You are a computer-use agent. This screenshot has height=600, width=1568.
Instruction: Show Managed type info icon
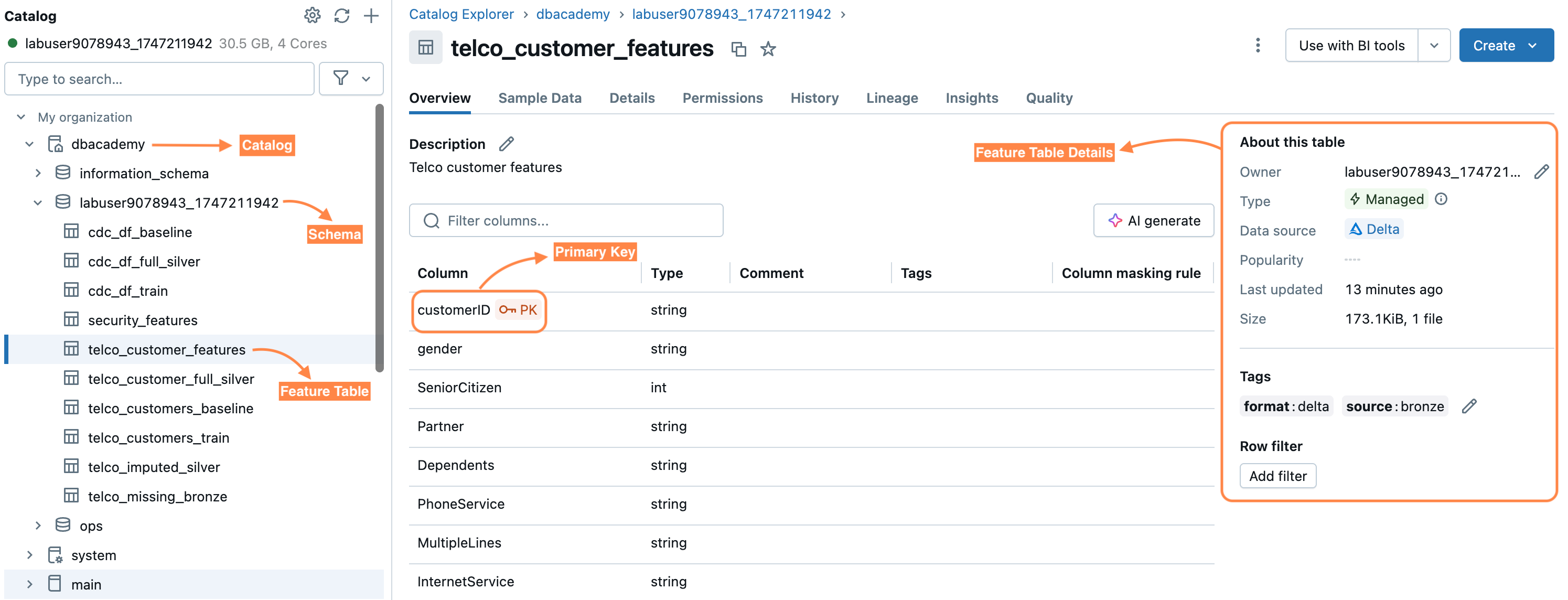1441,199
